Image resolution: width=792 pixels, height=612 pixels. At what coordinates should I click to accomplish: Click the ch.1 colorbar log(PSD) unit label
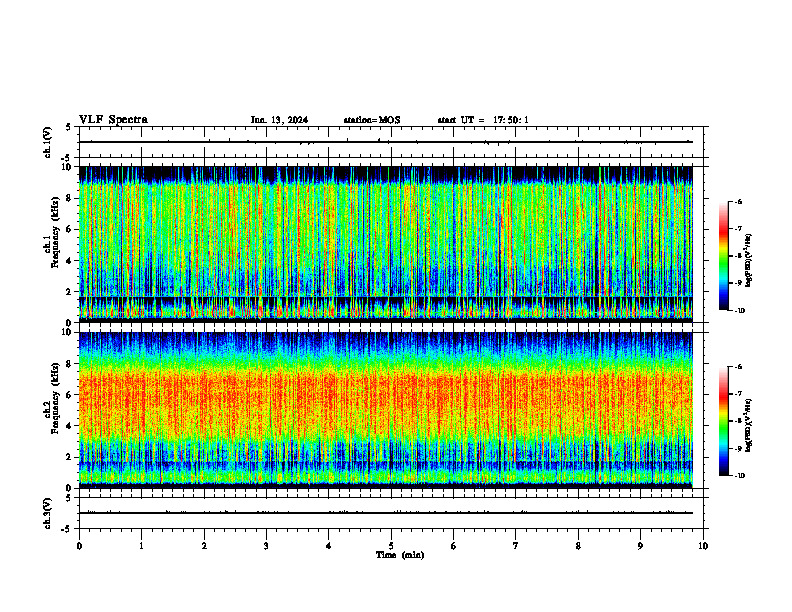tap(749, 261)
